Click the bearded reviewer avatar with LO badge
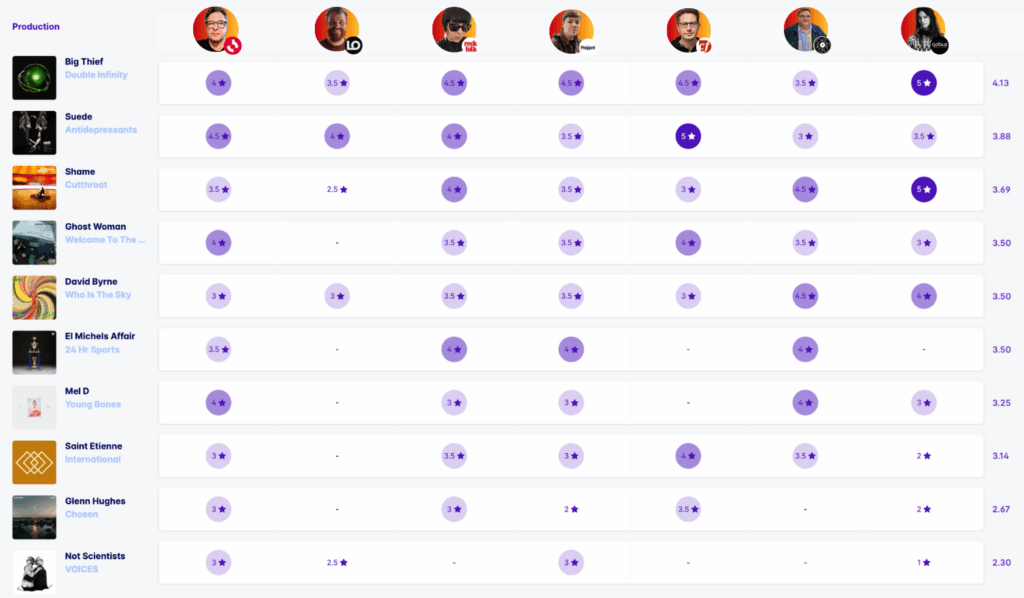The width and height of the screenshot is (1024, 598). (337, 29)
